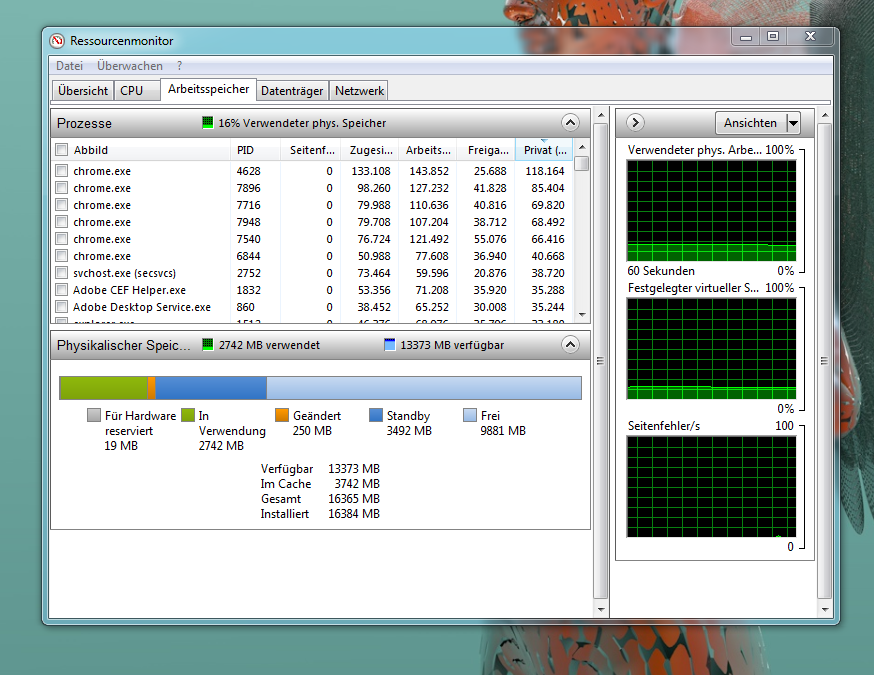Screen dimensions: 874x675
Task: Sort processes by the PID column
Action: pyautogui.click(x=246, y=149)
